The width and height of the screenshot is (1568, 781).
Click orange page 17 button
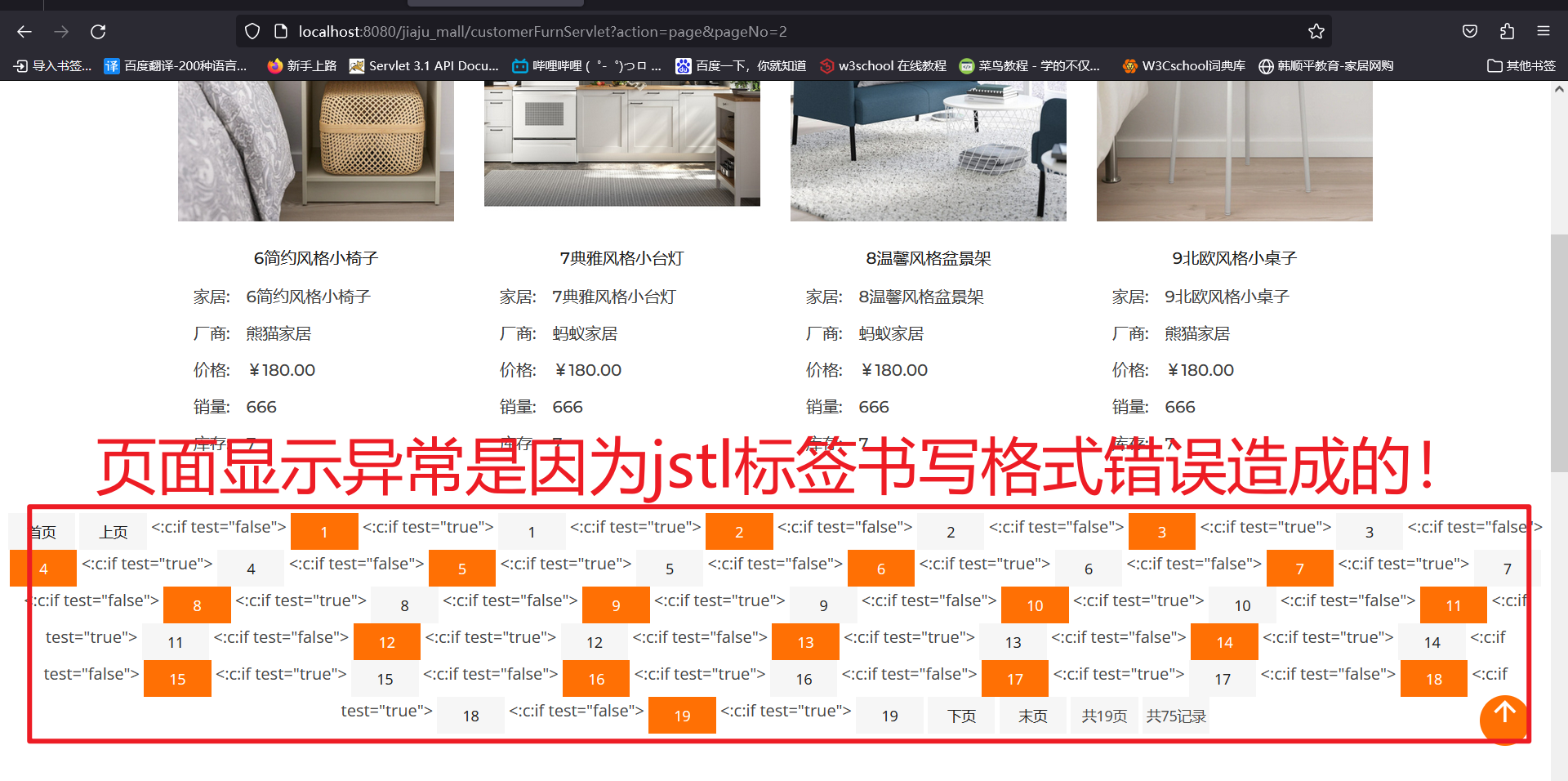(1015, 679)
